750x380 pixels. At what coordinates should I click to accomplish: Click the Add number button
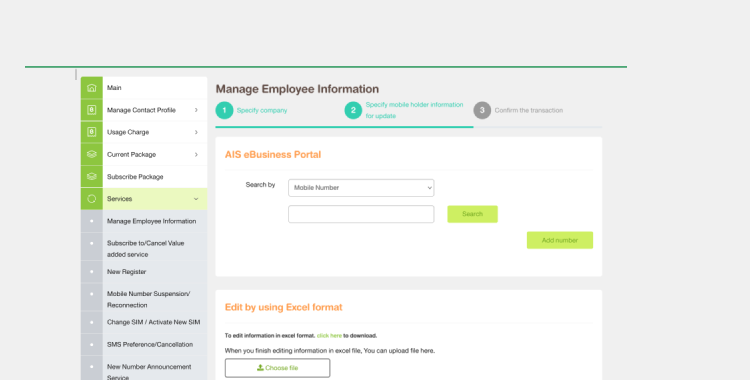[560, 240]
